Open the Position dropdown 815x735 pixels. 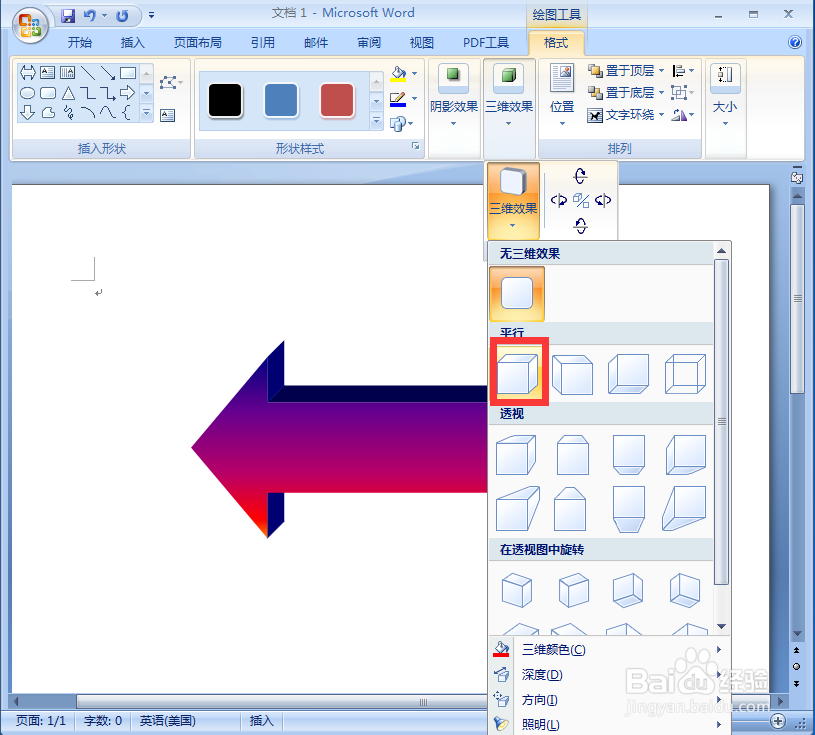click(x=562, y=95)
